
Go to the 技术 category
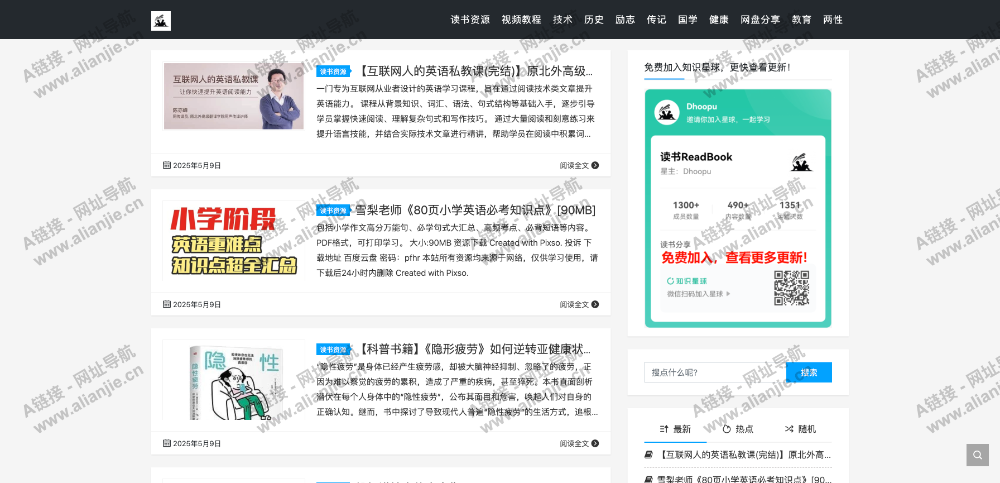[x=562, y=20]
